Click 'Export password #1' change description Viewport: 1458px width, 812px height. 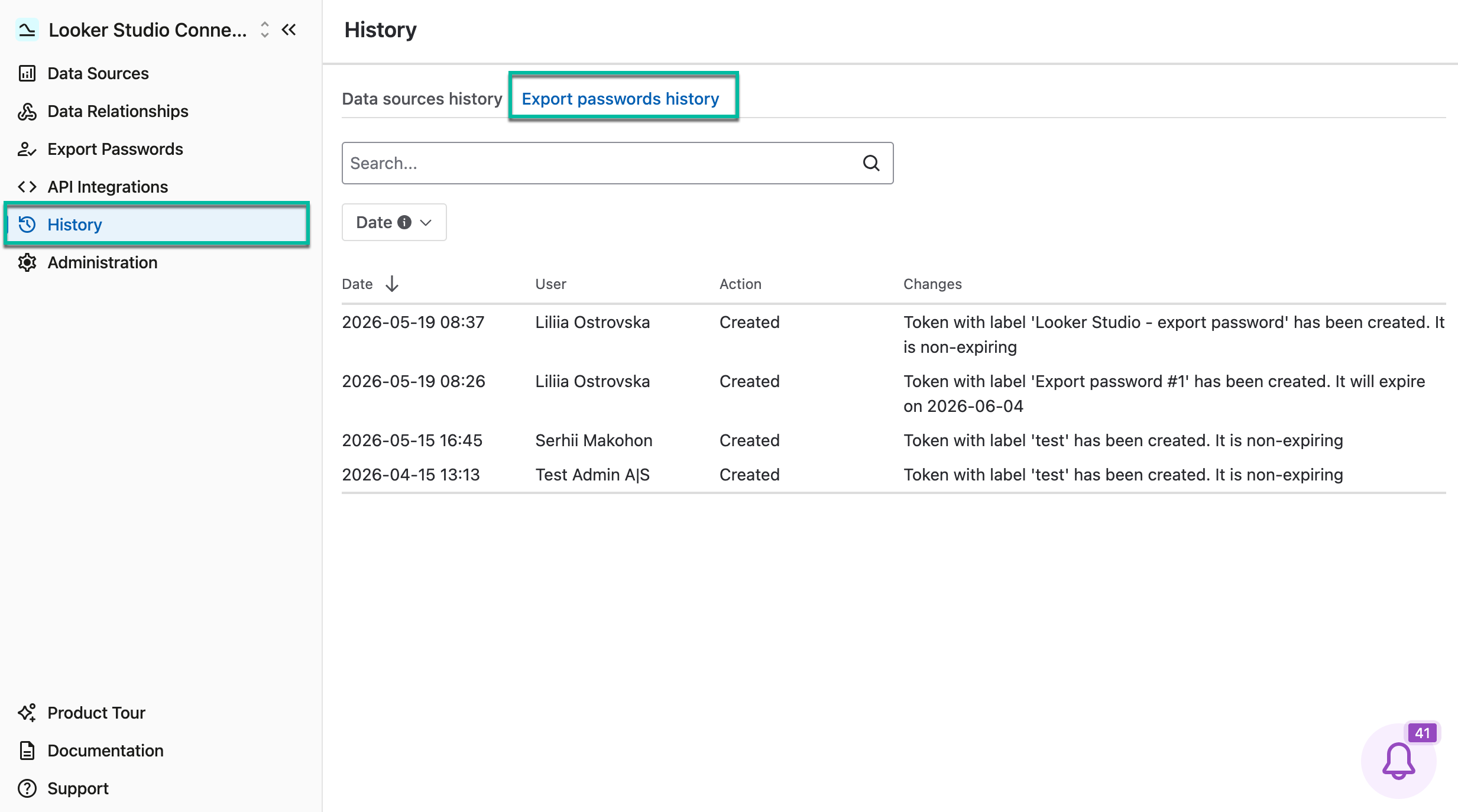tap(1164, 394)
